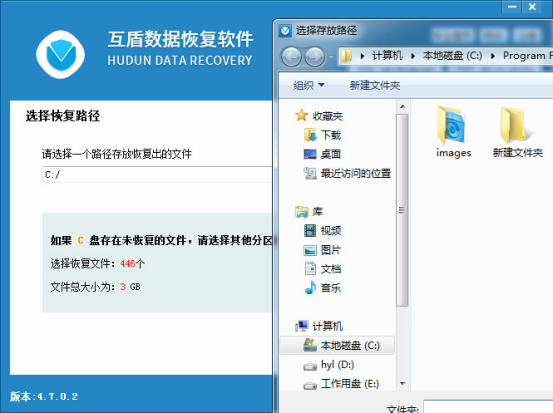Select hyl (D:) drive
The width and height of the screenshot is (553, 413).
(x=338, y=364)
